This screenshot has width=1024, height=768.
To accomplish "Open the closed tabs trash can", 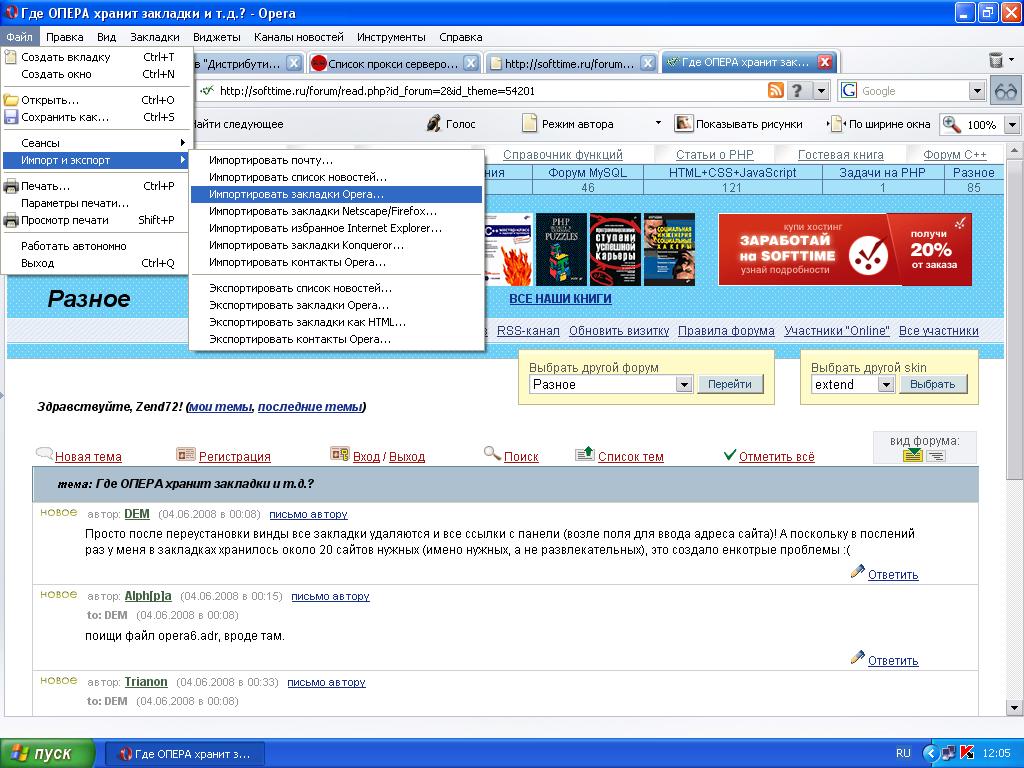I will (996, 60).
